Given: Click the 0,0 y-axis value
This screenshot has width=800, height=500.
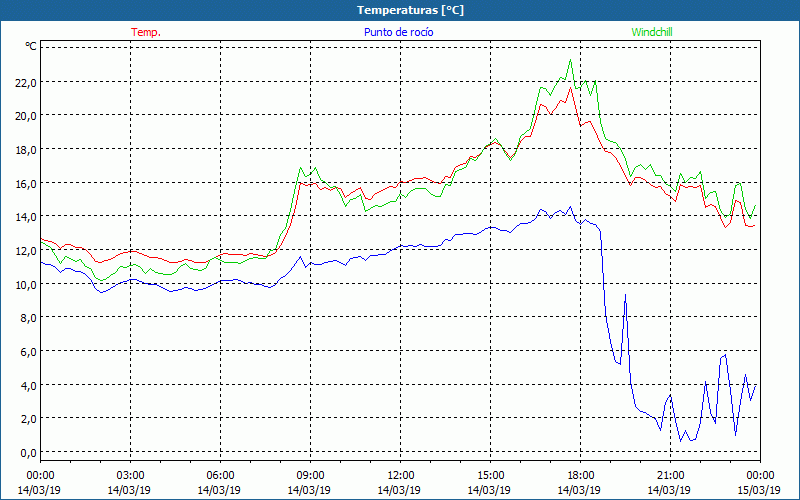Looking at the screenshot, I should pos(28,453).
